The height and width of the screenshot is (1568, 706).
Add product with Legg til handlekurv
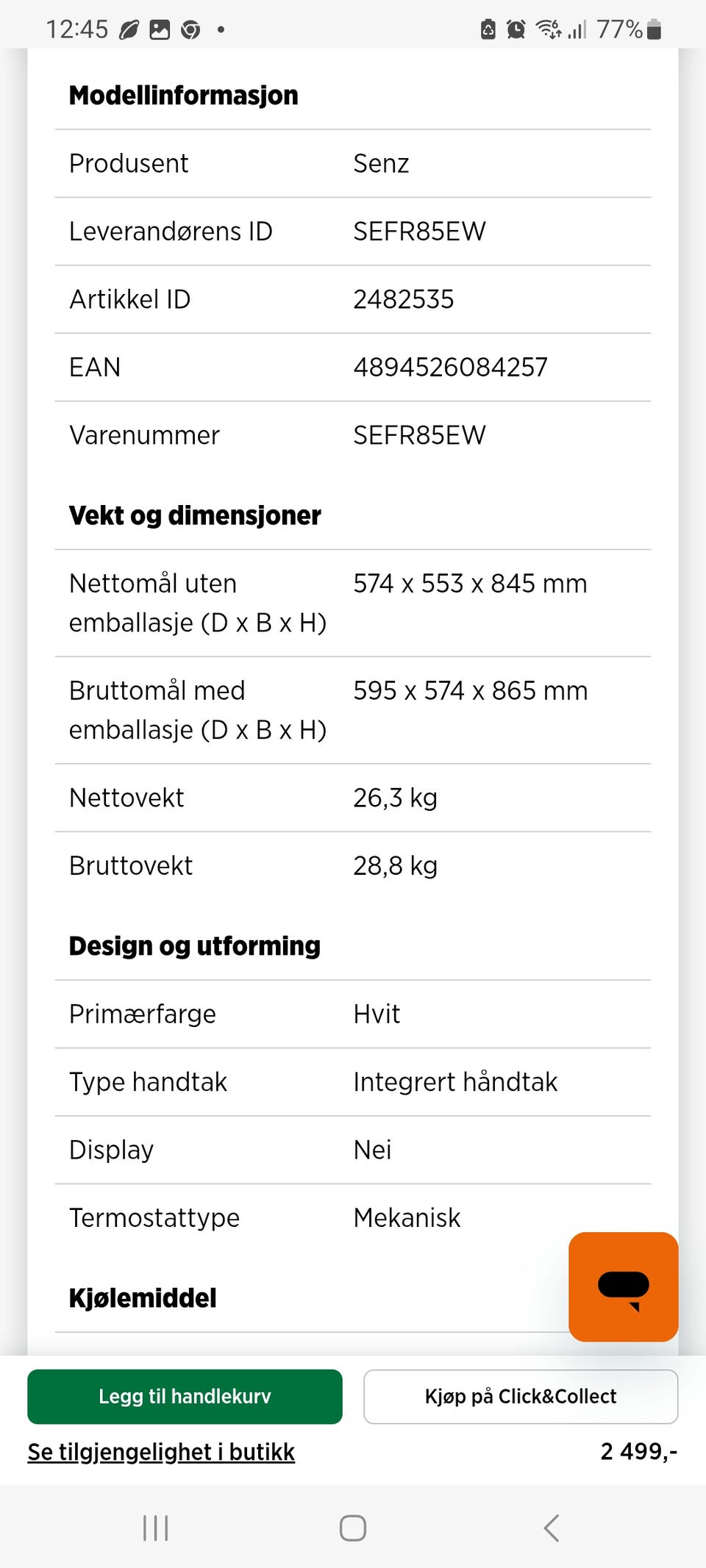(185, 1396)
